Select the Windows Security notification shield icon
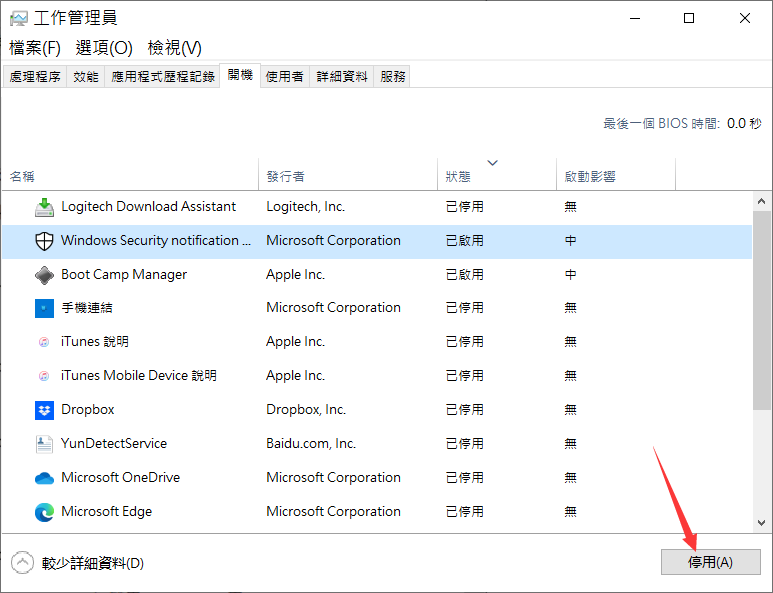This screenshot has height=593, width=773. [44, 241]
